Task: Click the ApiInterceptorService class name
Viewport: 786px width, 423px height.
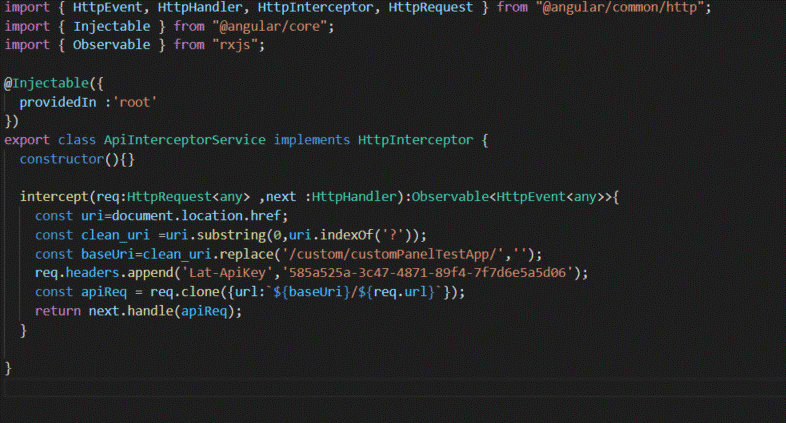Action: [184, 140]
